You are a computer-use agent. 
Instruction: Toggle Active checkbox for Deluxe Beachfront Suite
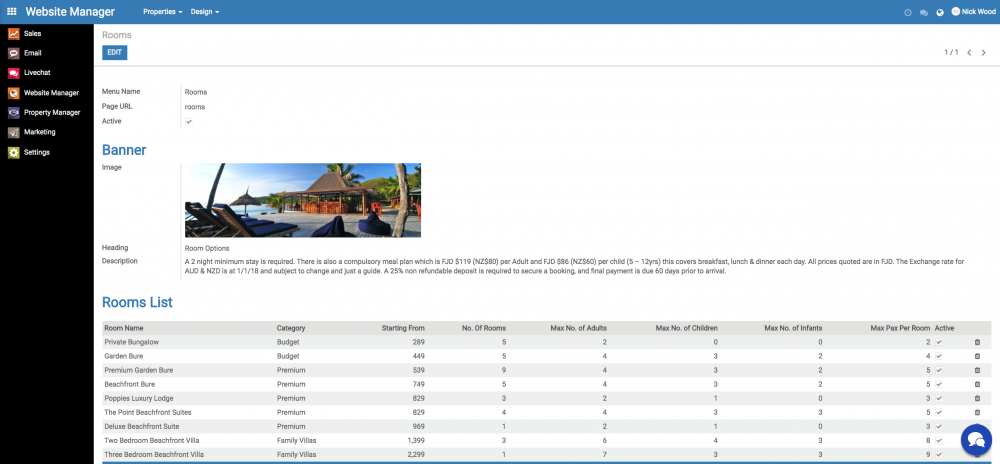939,426
